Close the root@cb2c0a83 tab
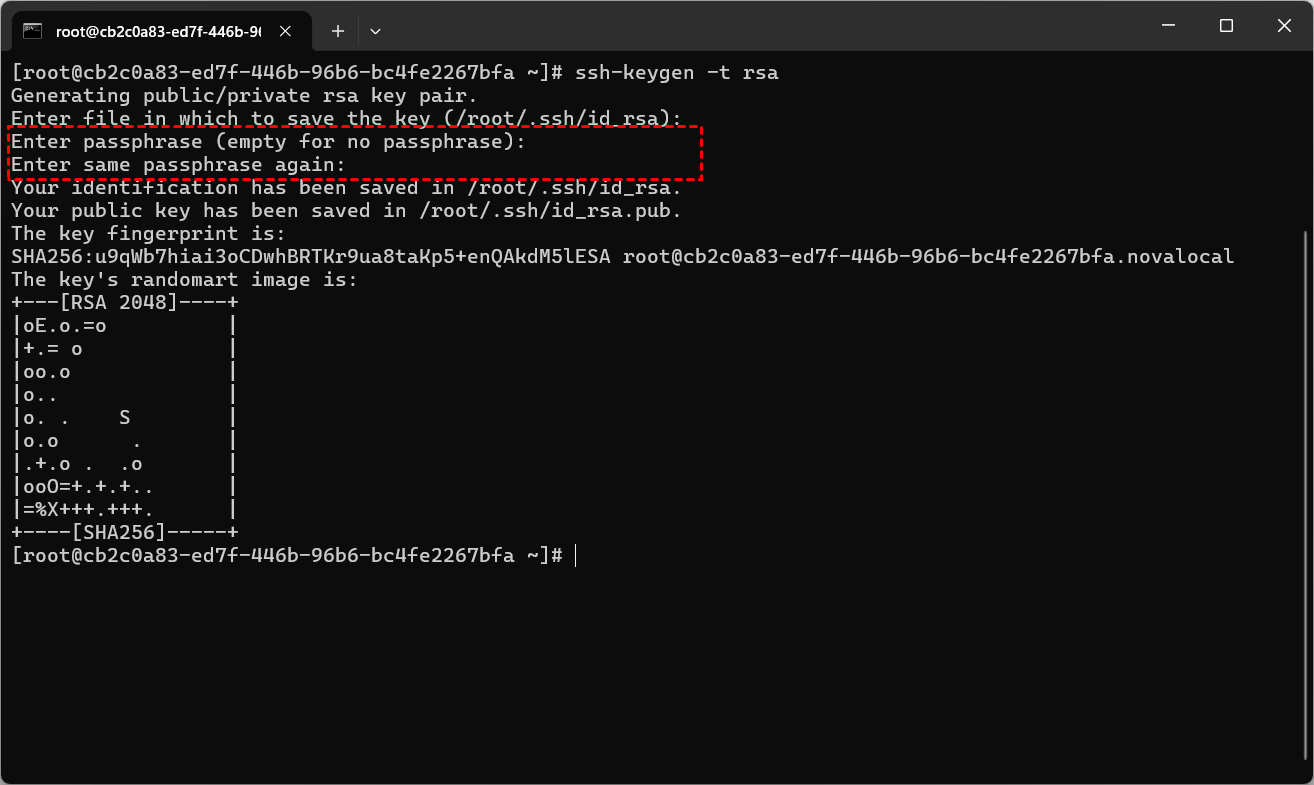 pos(286,31)
